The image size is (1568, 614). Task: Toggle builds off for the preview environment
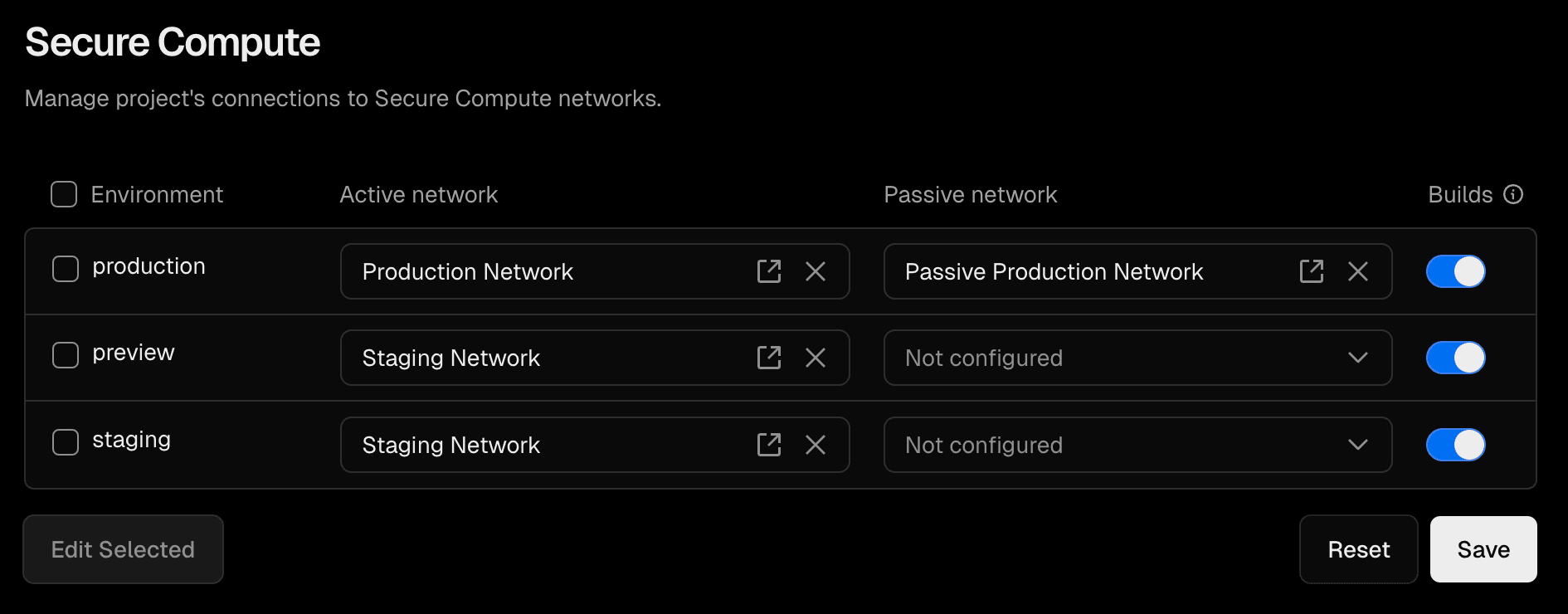point(1455,358)
